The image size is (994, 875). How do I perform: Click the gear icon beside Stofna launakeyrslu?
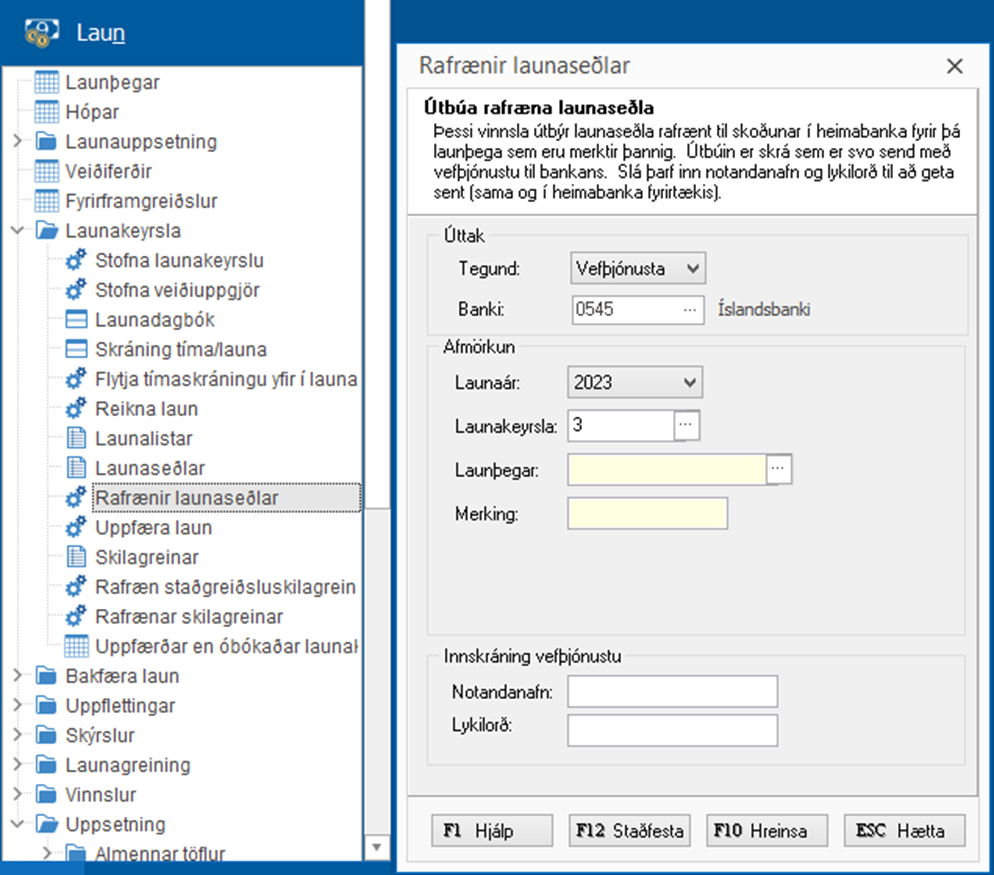(x=76, y=261)
